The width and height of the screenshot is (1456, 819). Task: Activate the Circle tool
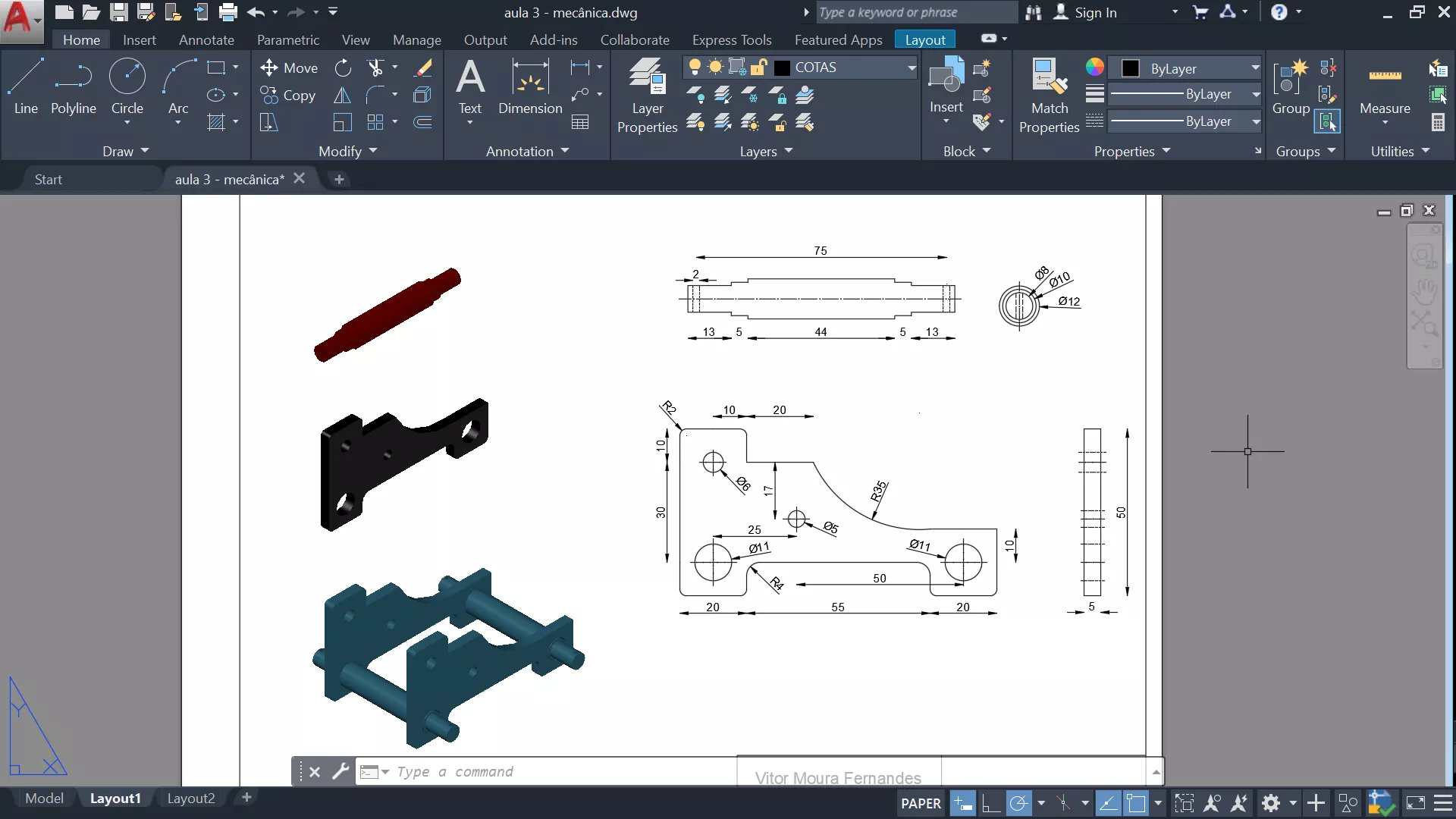pyautogui.click(x=127, y=86)
